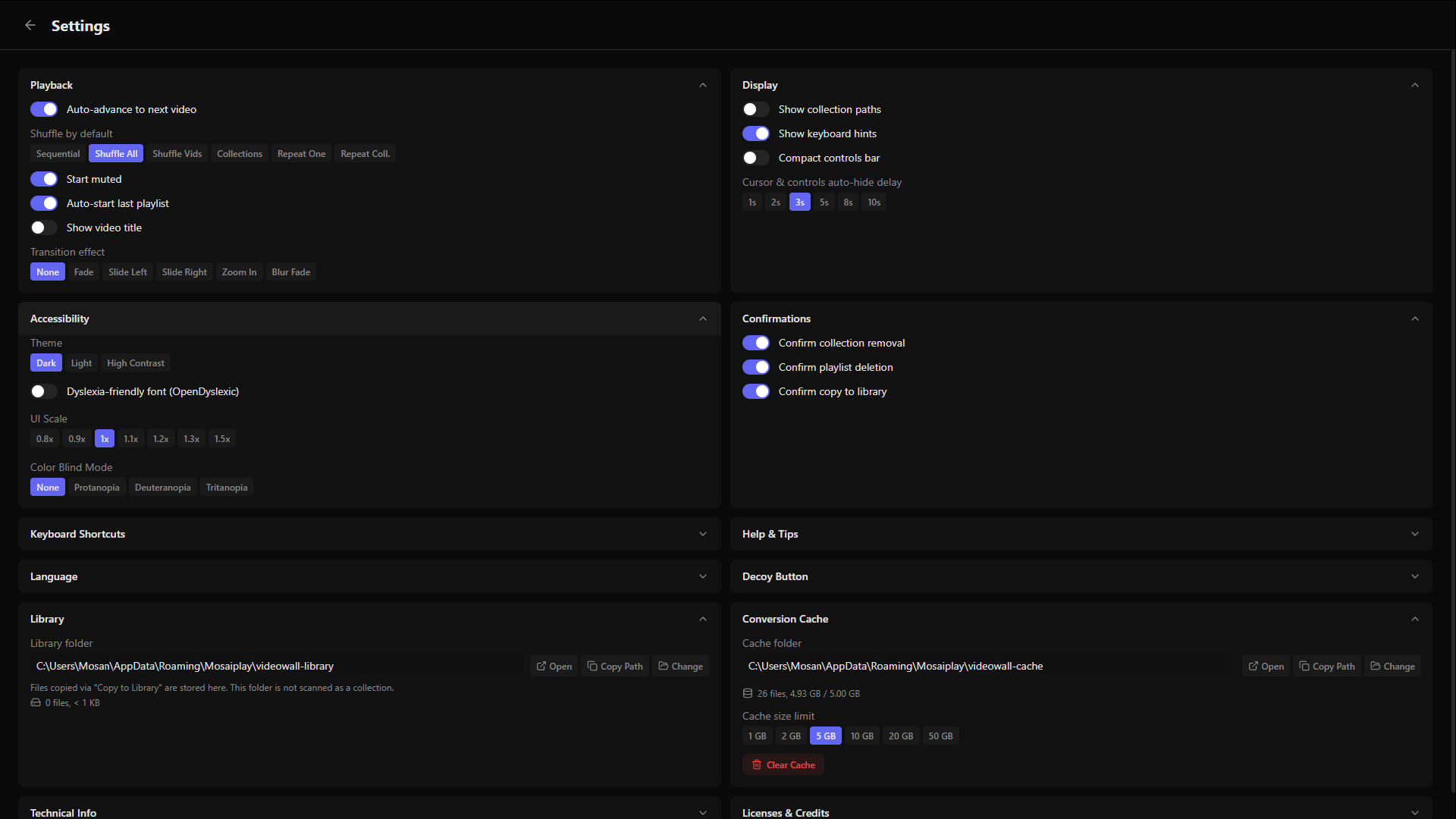Click the back arrow to exit Settings
This screenshot has height=819, width=1456.
[x=30, y=25]
